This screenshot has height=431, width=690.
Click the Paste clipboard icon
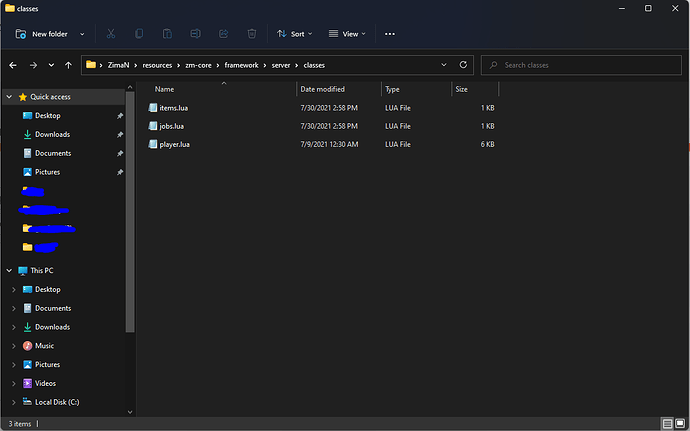click(167, 34)
